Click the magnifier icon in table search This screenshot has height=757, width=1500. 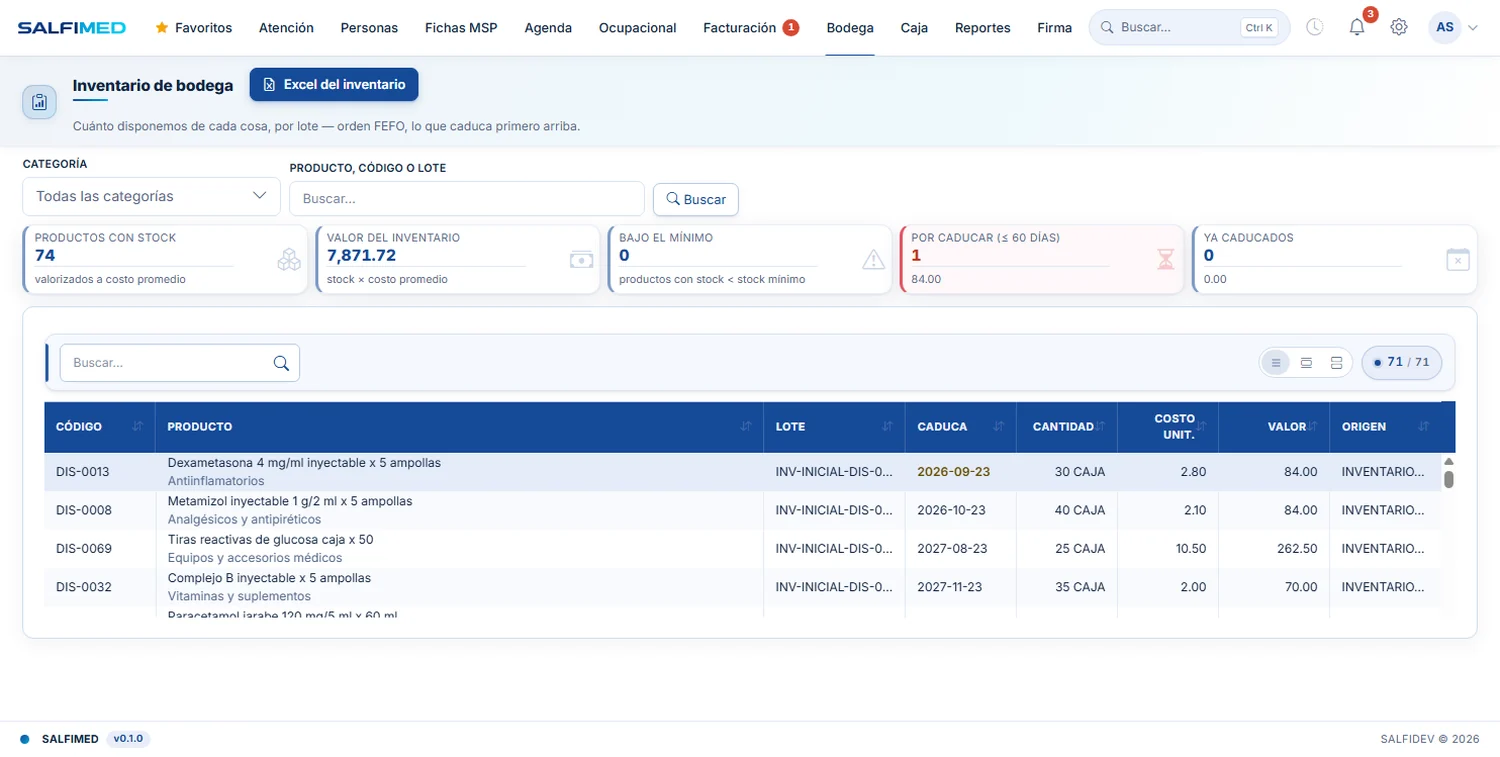pyautogui.click(x=281, y=363)
